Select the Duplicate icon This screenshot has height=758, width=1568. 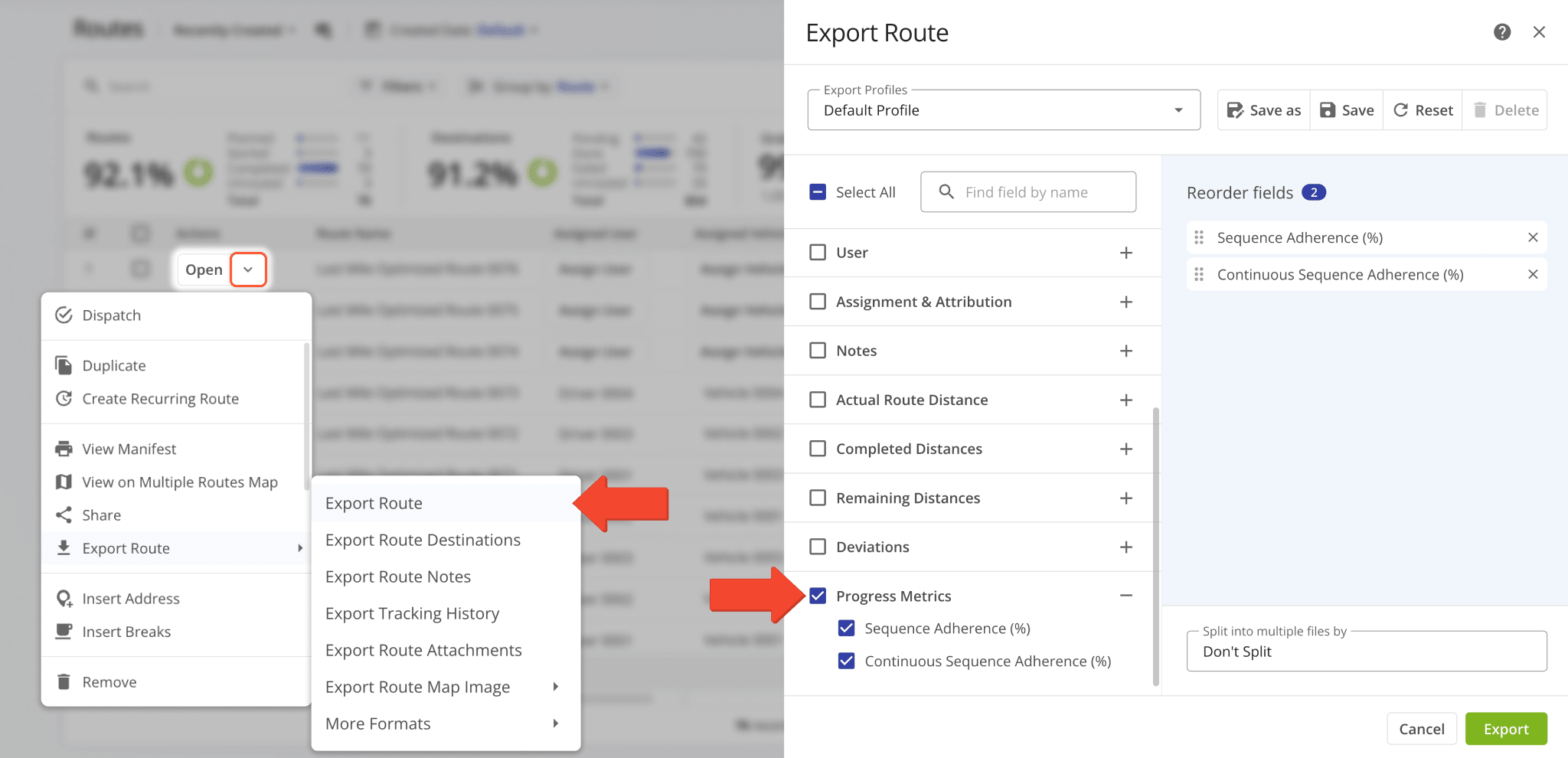64,365
